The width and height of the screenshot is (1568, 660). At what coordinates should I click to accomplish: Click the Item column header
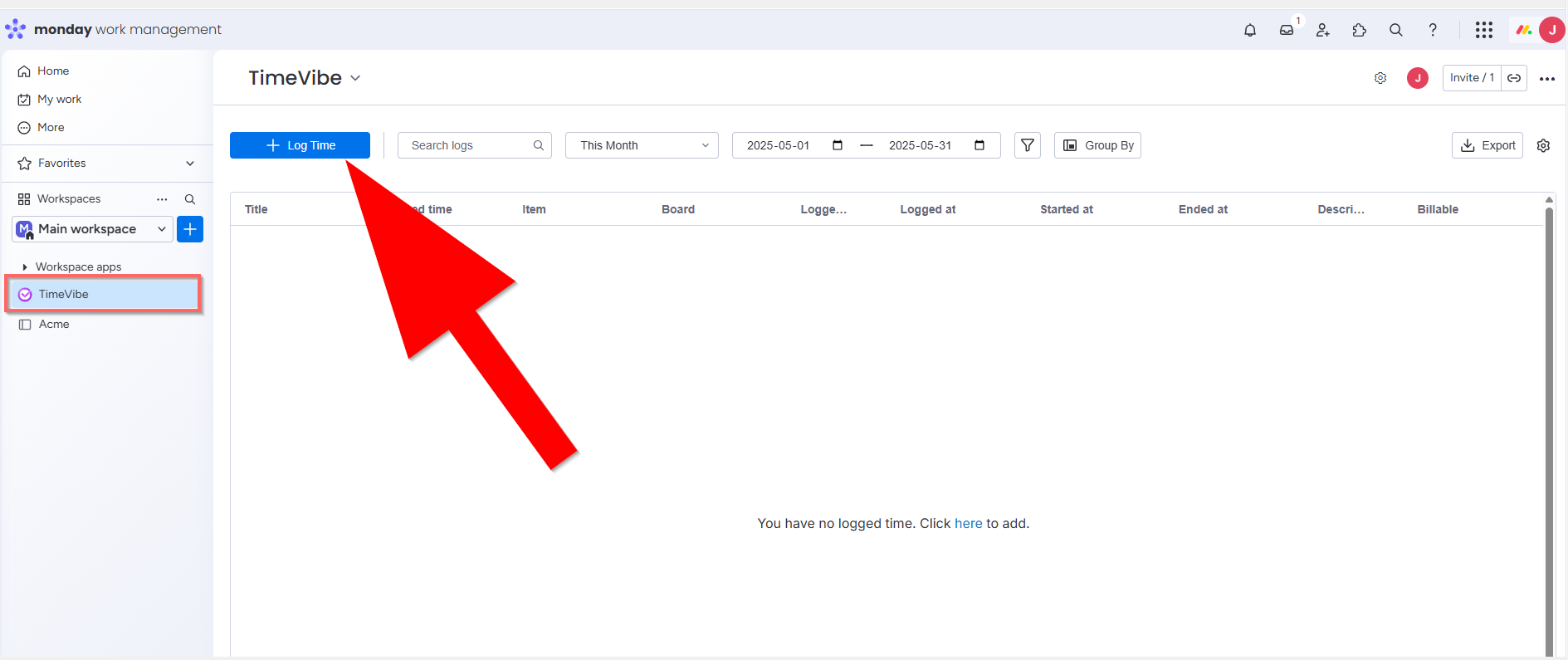point(534,209)
